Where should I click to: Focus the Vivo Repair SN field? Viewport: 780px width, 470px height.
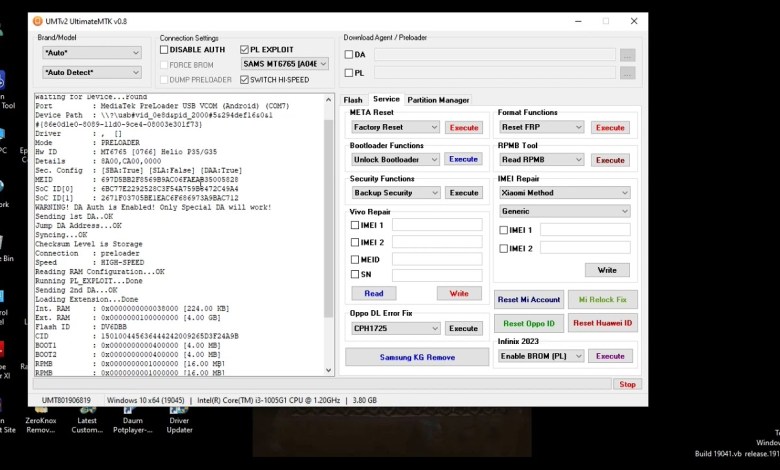(x=437, y=275)
